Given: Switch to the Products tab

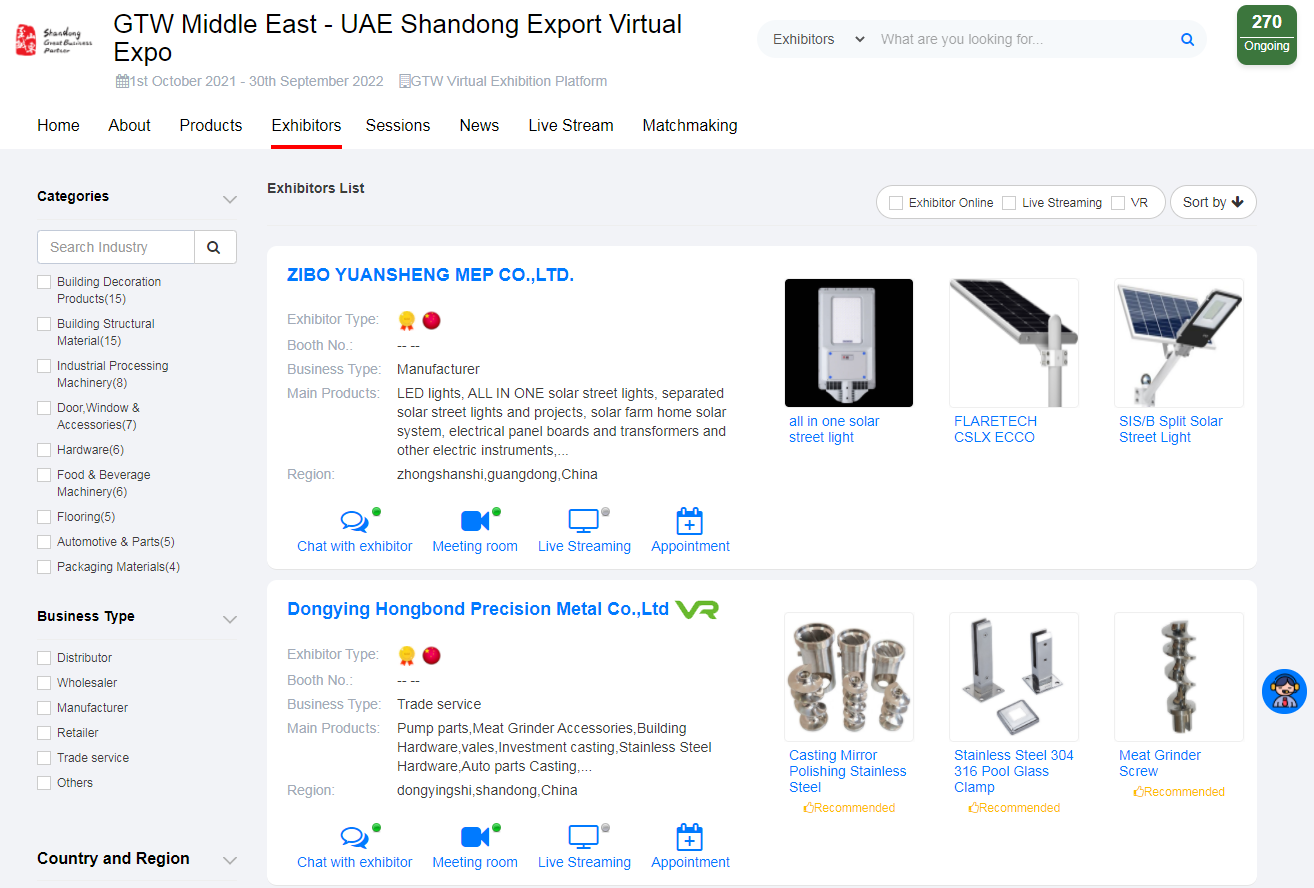Looking at the screenshot, I should click(211, 126).
